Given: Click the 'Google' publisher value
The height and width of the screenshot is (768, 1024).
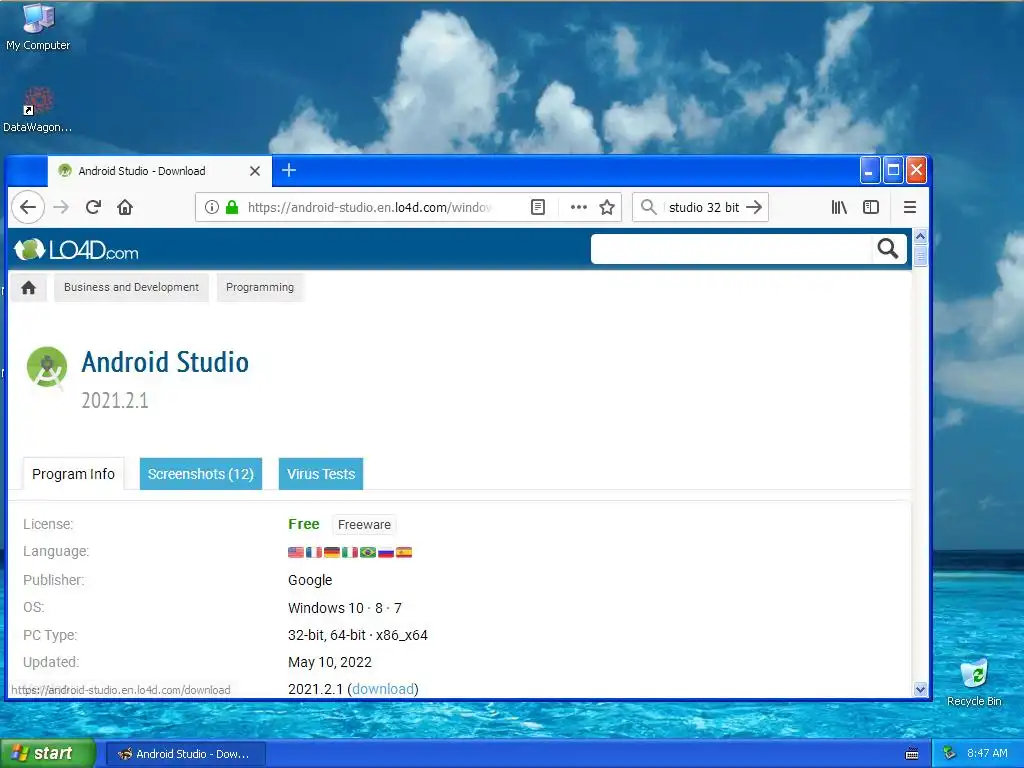Looking at the screenshot, I should coord(310,580).
